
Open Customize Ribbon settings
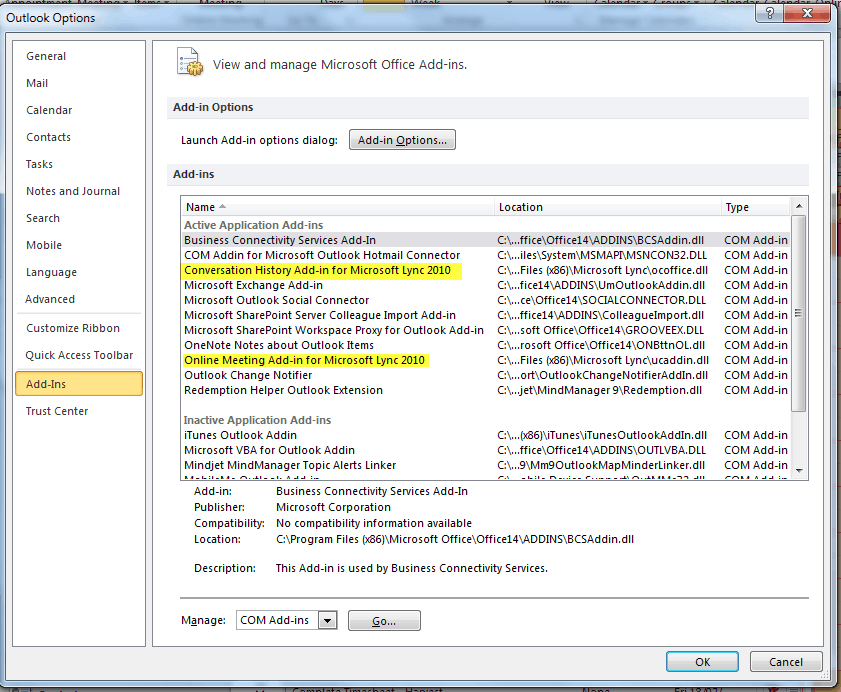(x=73, y=328)
